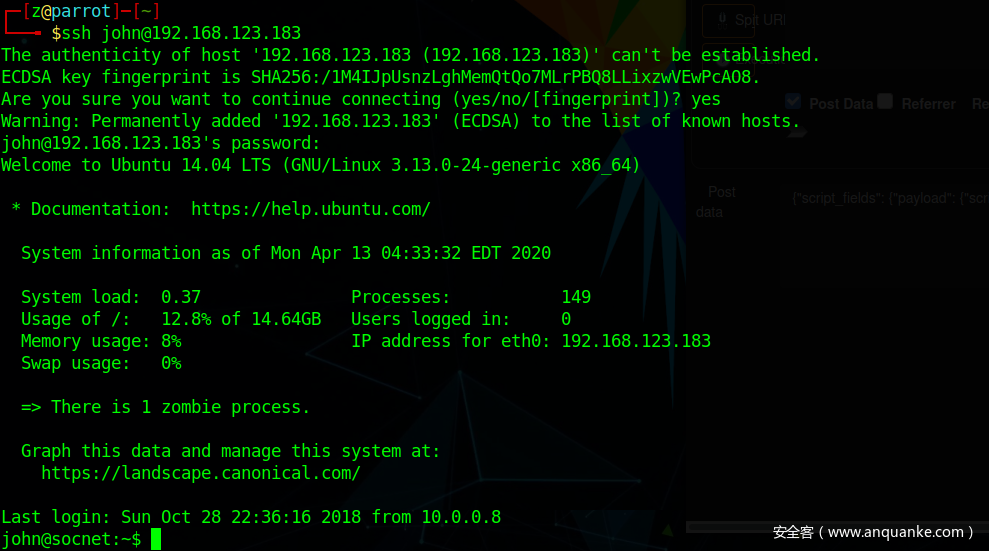Click the Last login line

pyautogui.click(x=250, y=517)
